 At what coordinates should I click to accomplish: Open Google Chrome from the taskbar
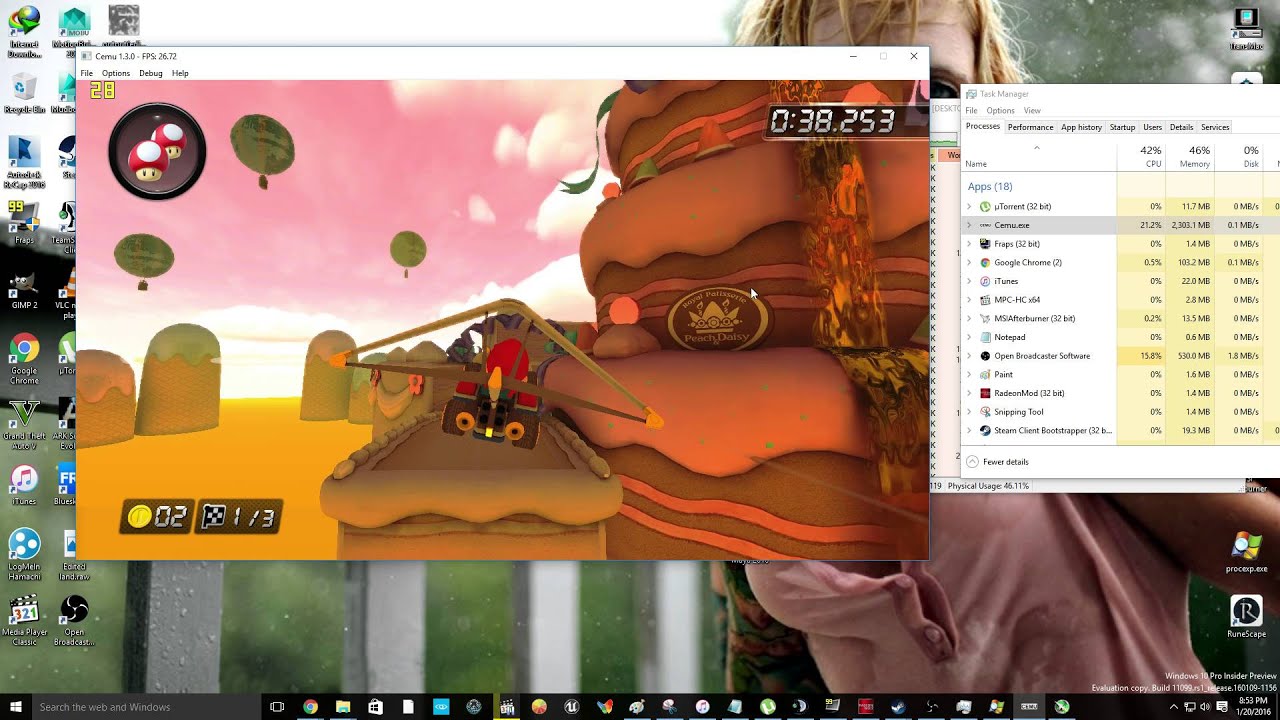pyautogui.click(x=310, y=706)
